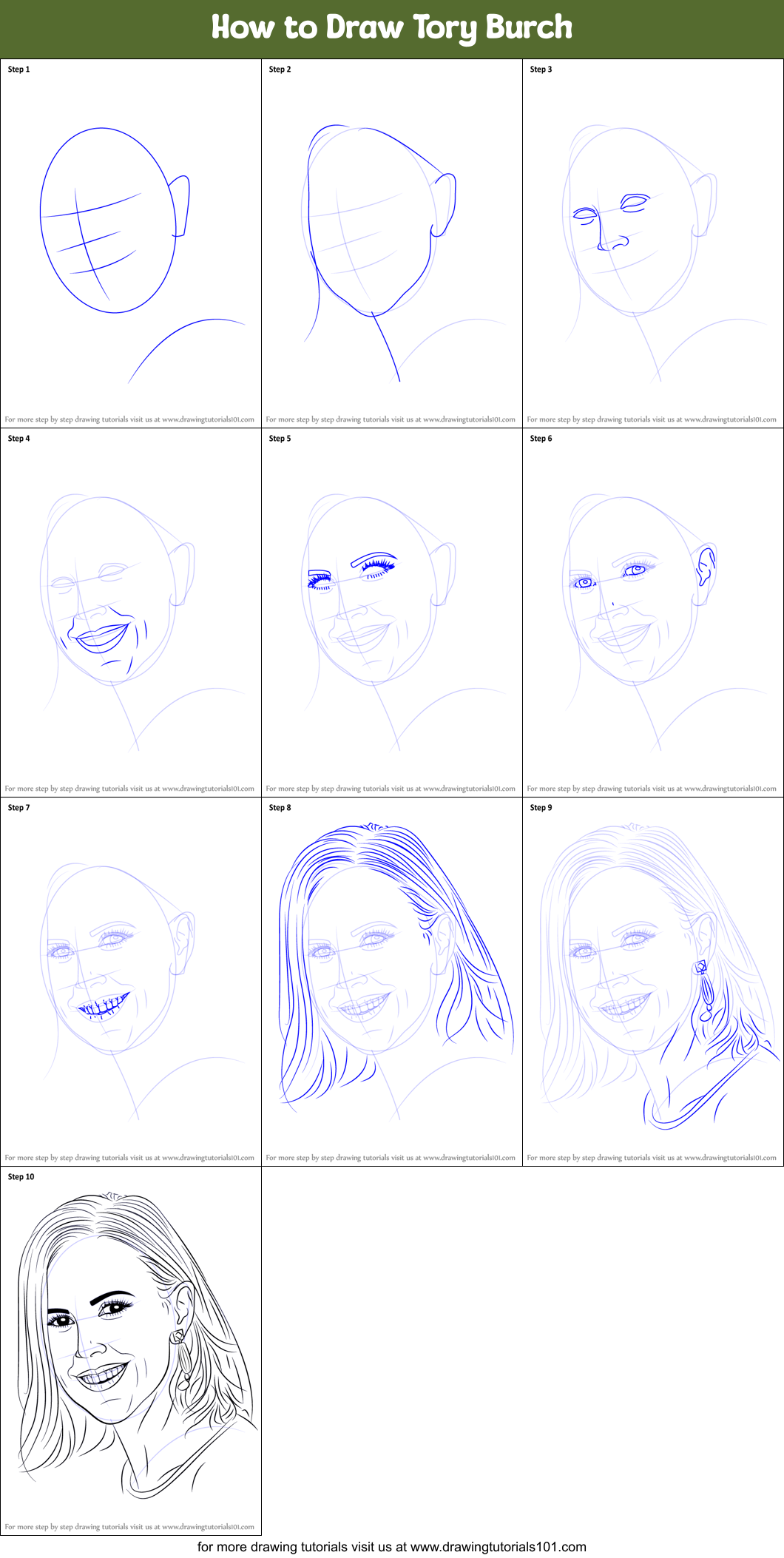784x1558 pixels.
Task: Click the 'Step 7' label
Action: tap(18, 808)
